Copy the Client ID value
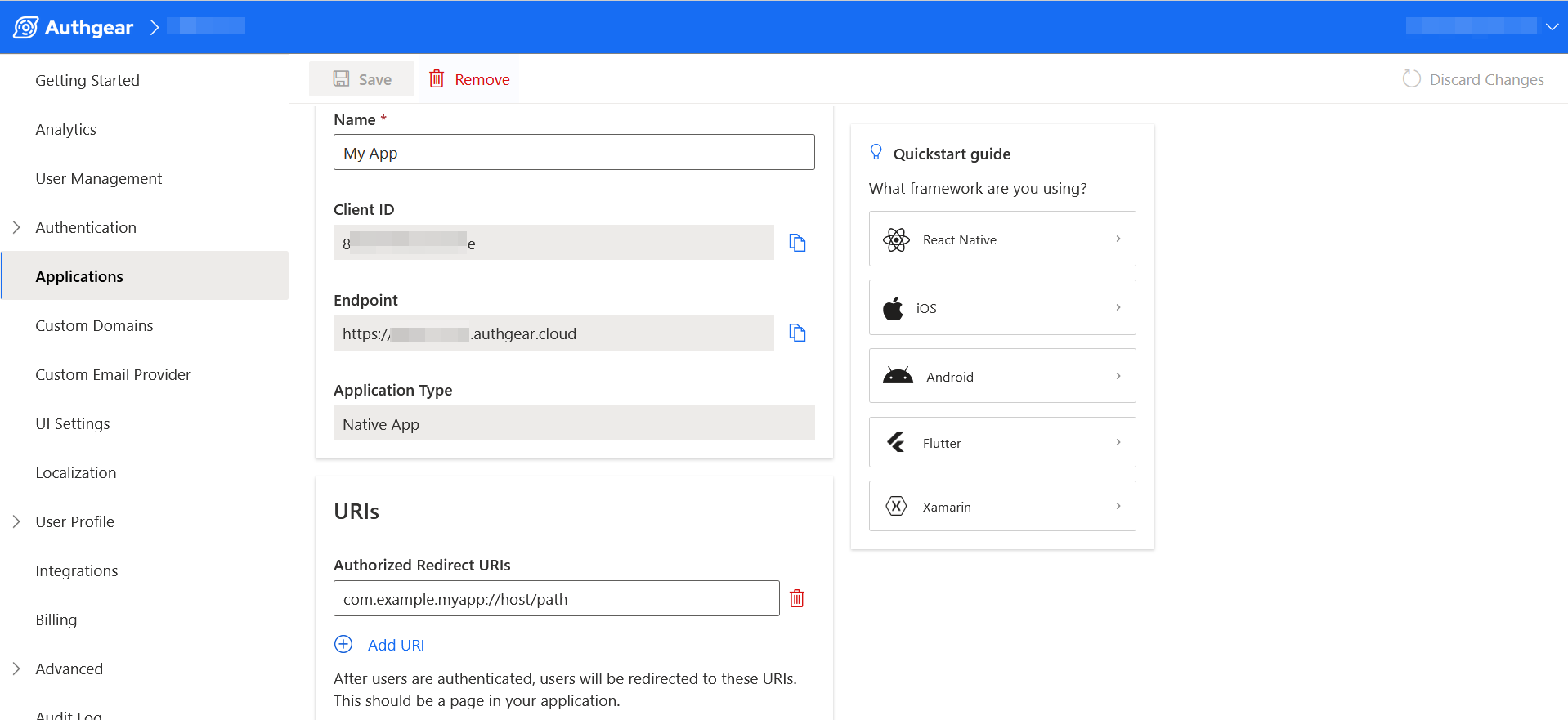 (797, 243)
